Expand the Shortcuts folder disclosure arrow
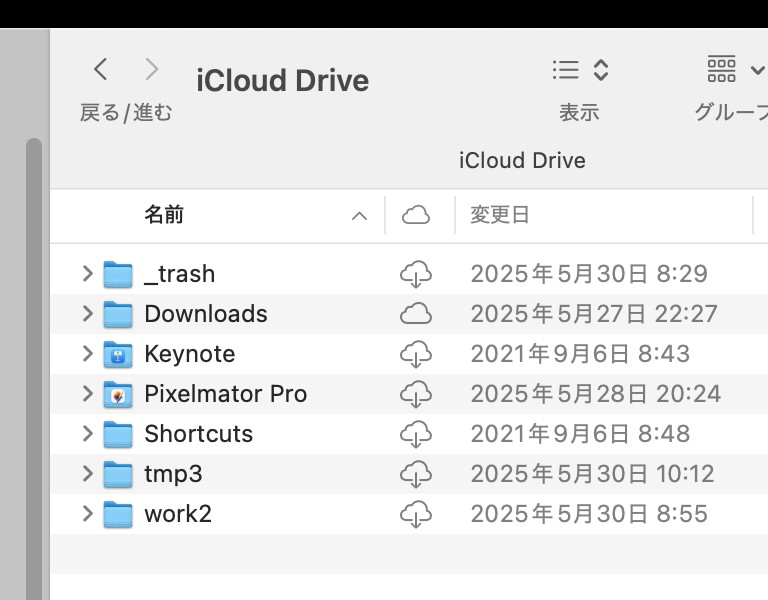 [87, 433]
